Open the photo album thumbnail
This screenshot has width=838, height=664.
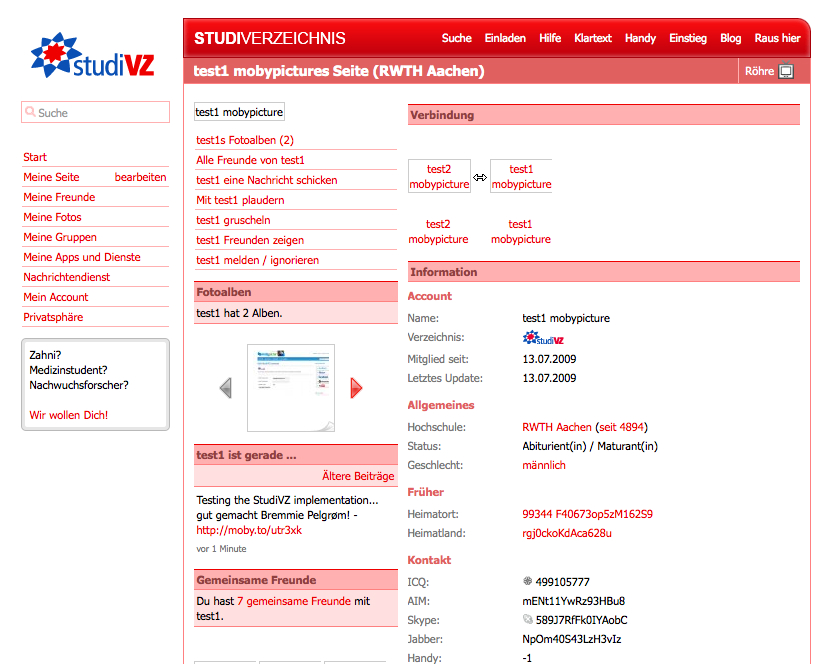tap(290, 386)
